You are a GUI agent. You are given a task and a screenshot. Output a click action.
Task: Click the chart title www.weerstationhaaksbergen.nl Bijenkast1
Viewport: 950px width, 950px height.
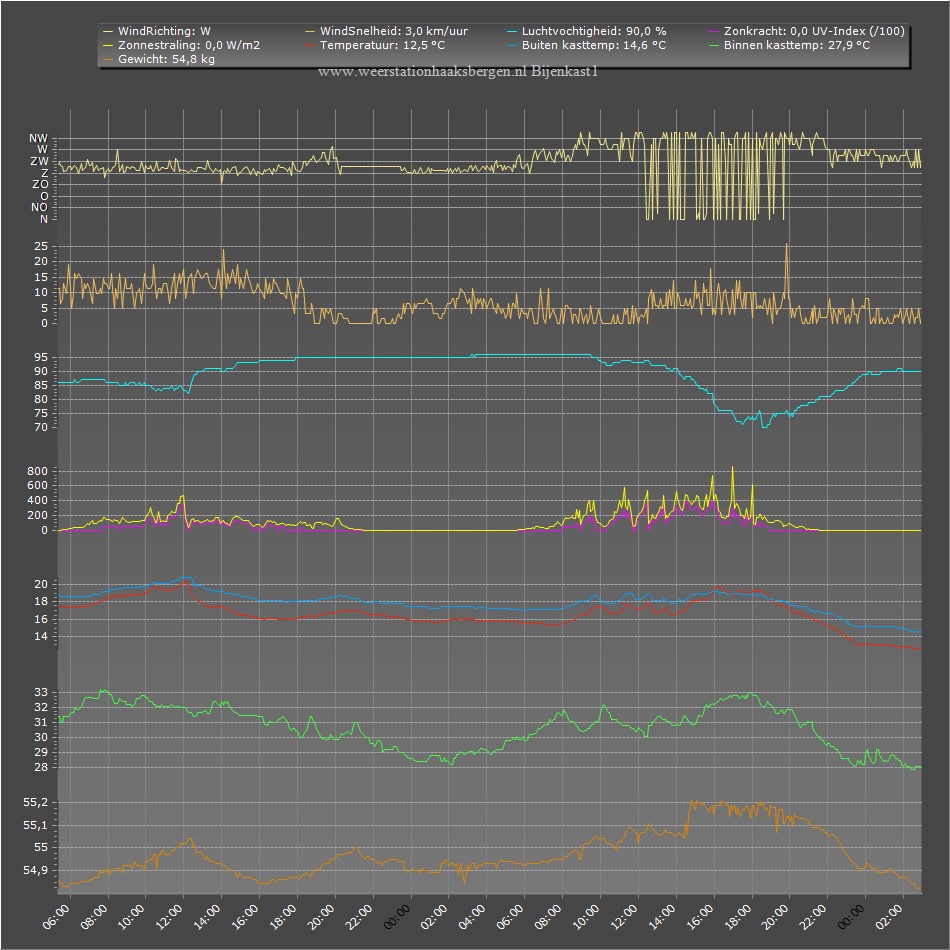[458, 71]
